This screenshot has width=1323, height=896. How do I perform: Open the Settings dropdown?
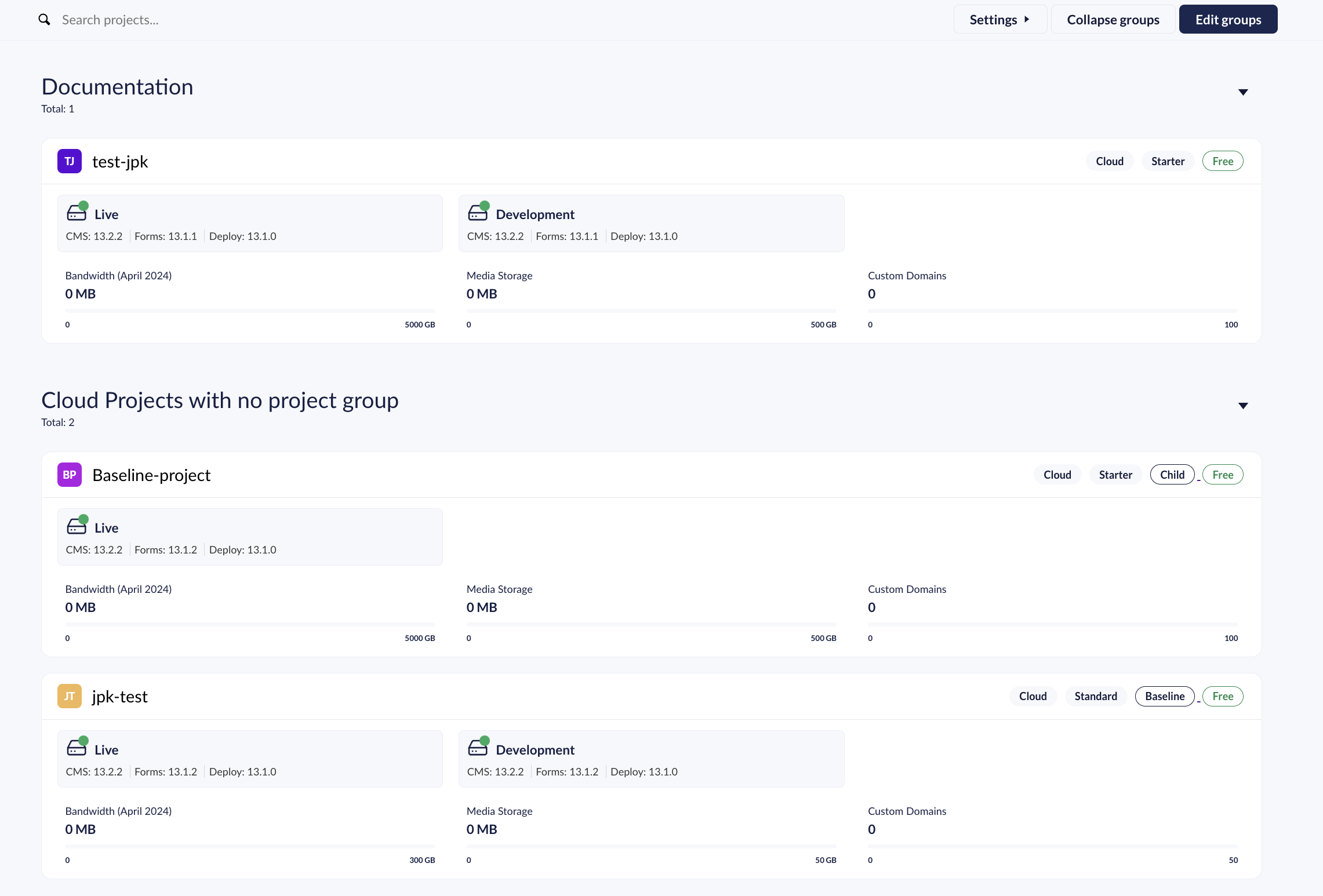click(x=1000, y=19)
